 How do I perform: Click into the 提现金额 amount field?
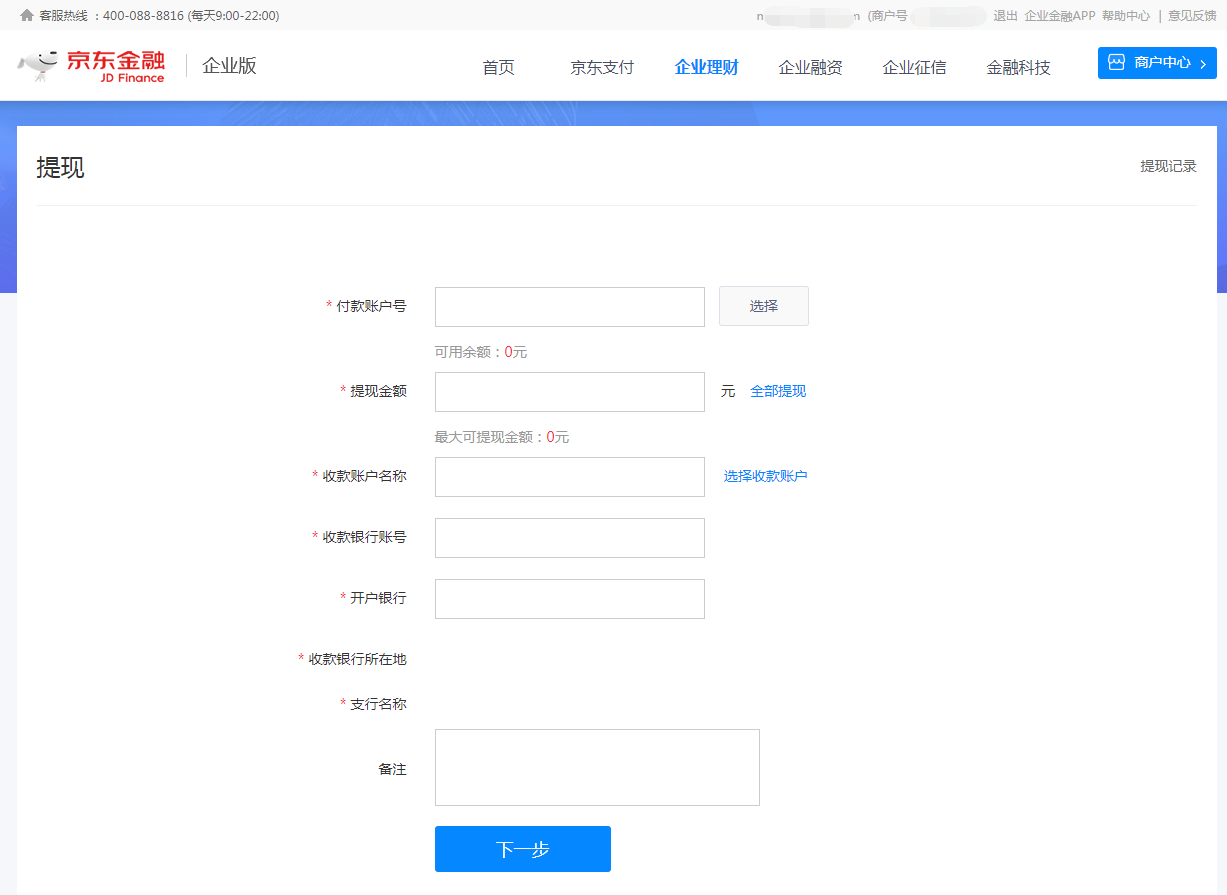pos(569,392)
